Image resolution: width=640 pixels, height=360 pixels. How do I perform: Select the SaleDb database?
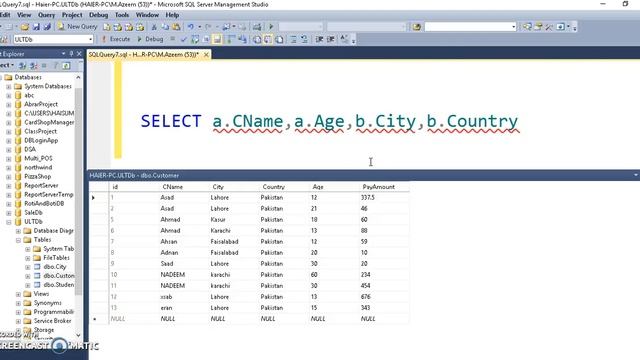[33, 213]
